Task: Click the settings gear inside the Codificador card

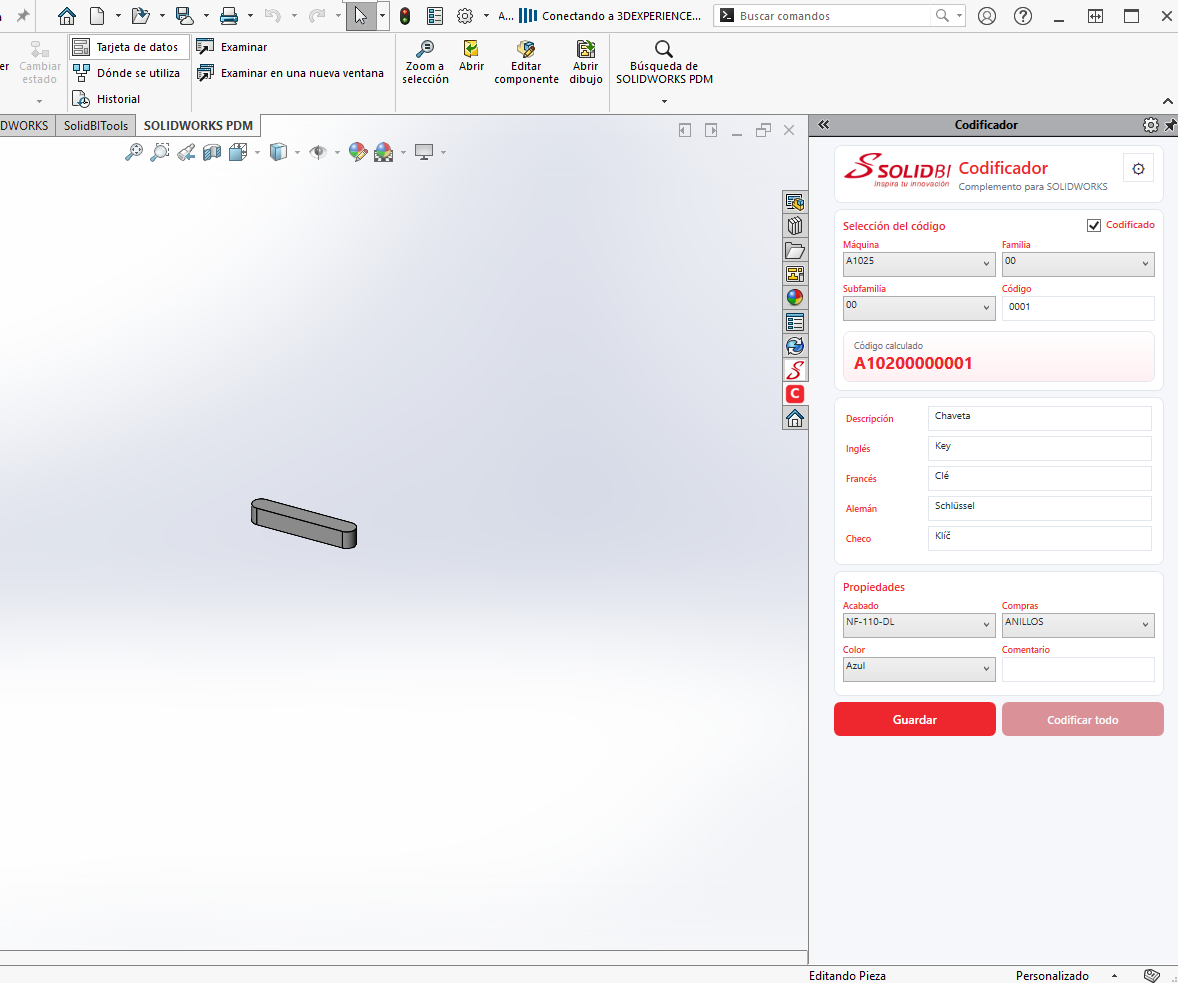Action: coord(1138,168)
